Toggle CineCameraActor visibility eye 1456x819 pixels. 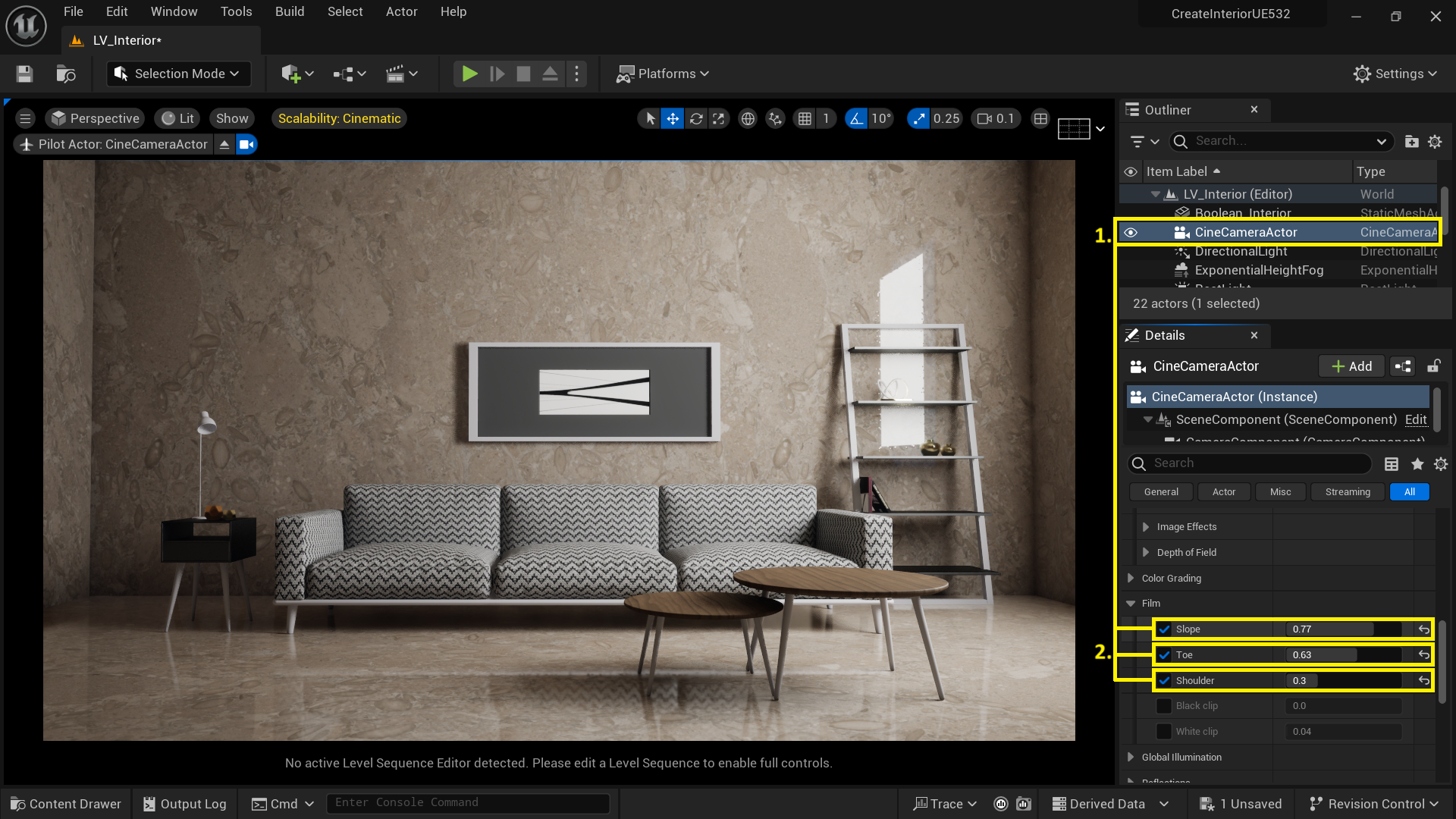click(1131, 232)
